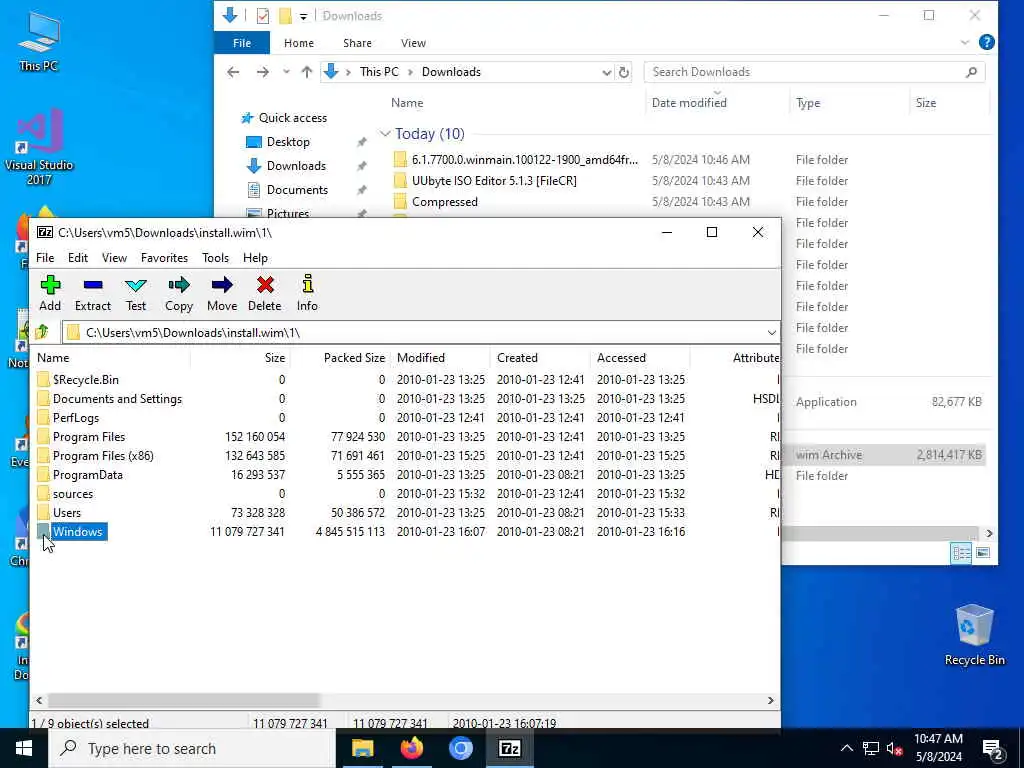Click the Copy toolbar icon
Image resolution: width=1024 pixels, height=768 pixels.
[x=178, y=293]
